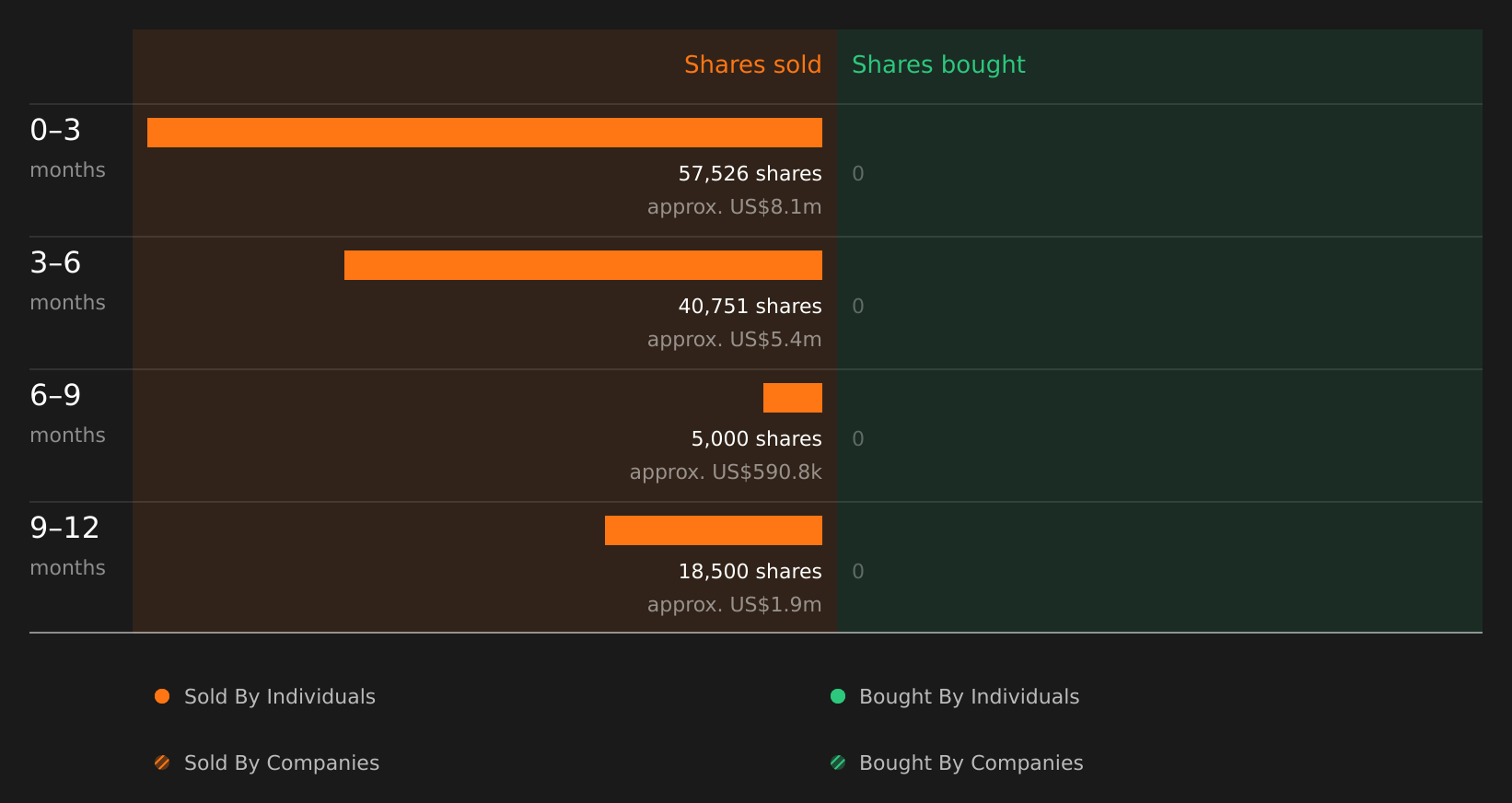Image resolution: width=1512 pixels, height=803 pixels.
Task: Select the approx. US$5.4m amount
Action: pos(735,340)
